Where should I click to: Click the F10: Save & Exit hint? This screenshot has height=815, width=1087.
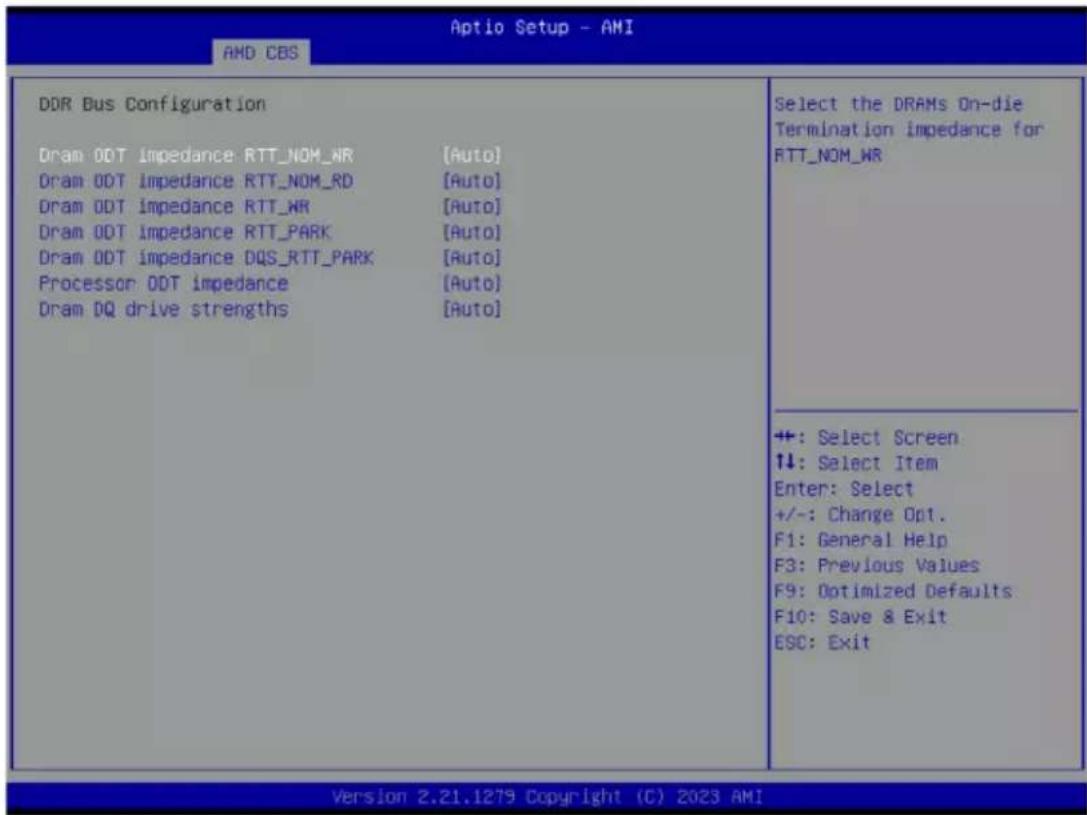[860, 617]
